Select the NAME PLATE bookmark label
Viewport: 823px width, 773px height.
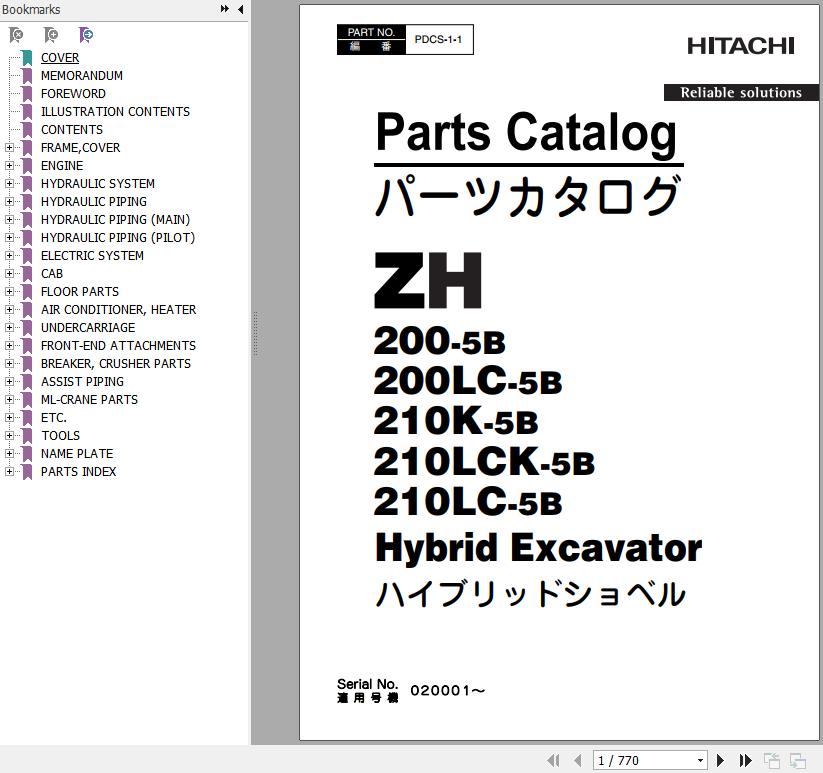(77, 453)
